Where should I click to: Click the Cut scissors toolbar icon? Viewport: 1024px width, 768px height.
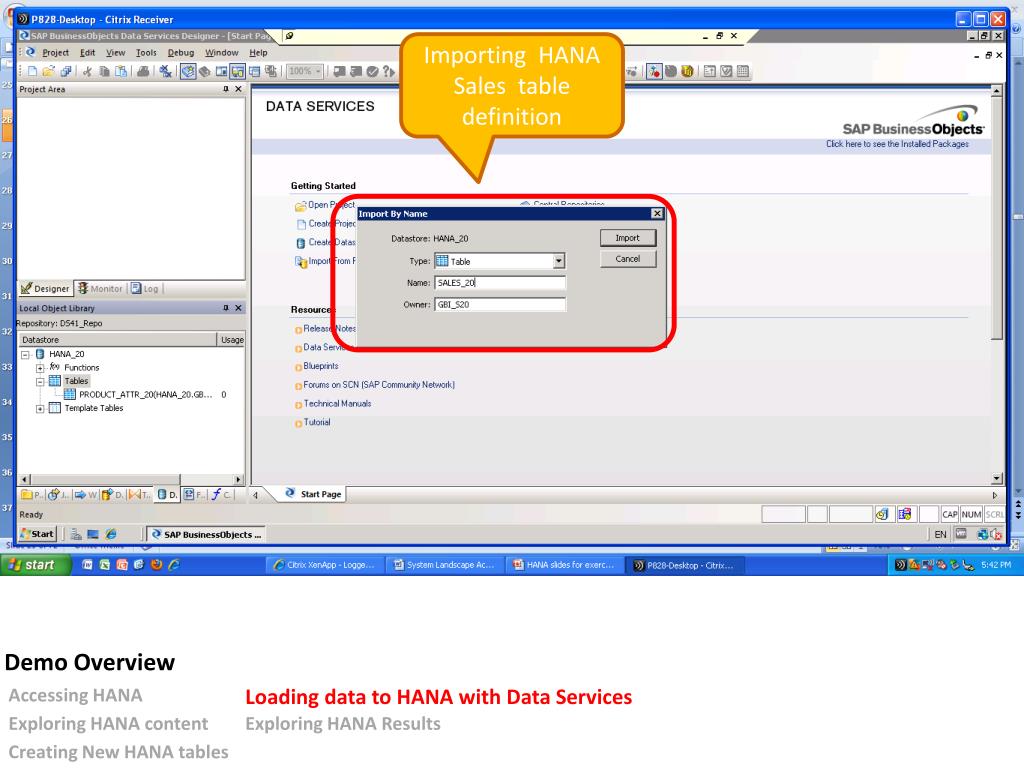point(87,71)
